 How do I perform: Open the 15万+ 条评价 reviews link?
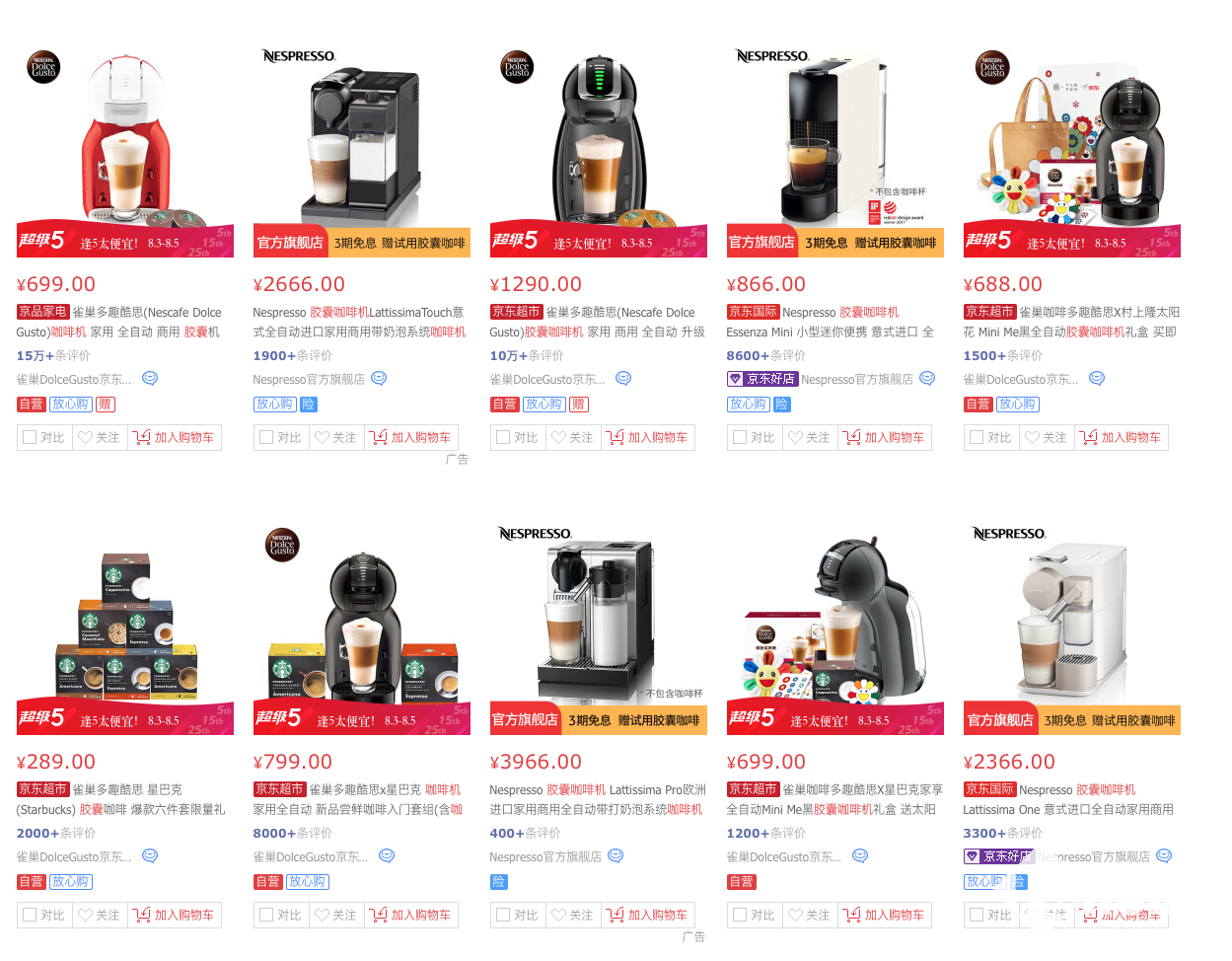[53, 355]
